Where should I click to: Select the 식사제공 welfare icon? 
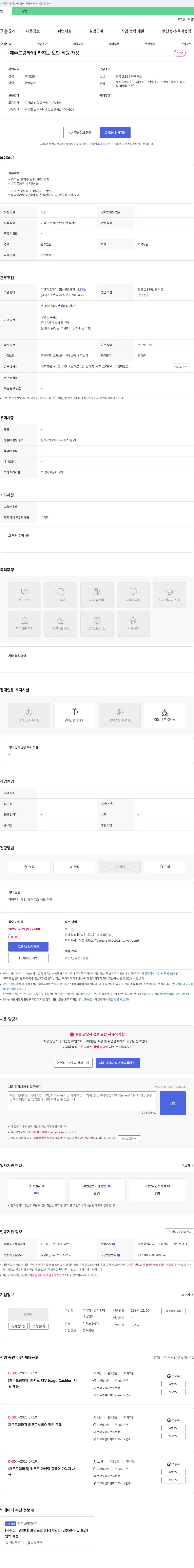click(133, 624)
